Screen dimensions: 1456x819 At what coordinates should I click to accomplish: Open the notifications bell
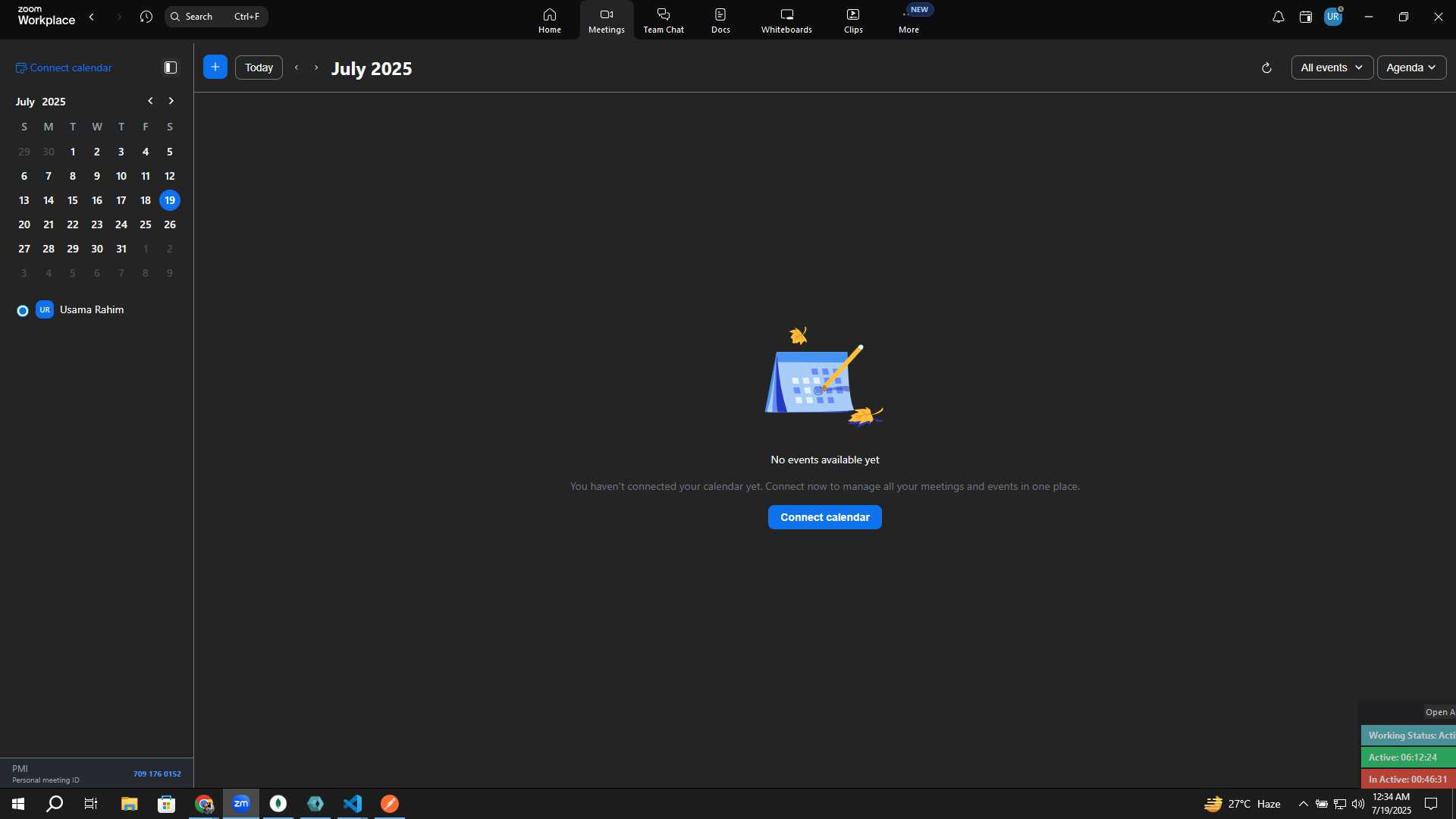coord(1278,17)
